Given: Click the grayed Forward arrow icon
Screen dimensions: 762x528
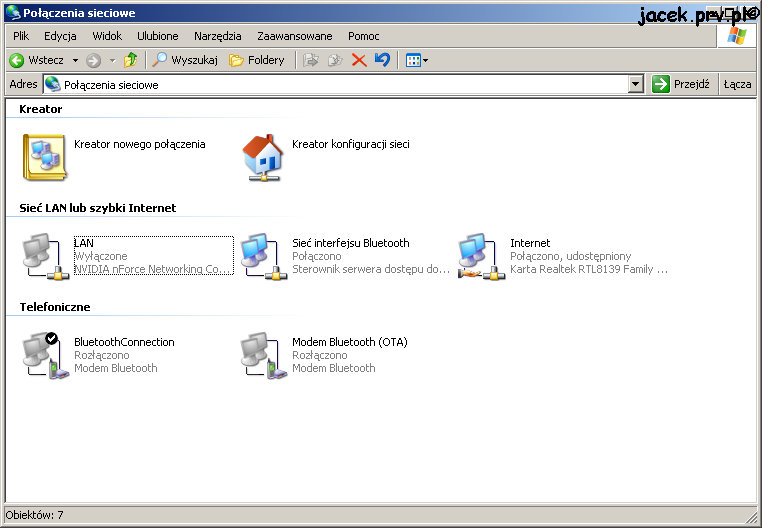Looking at the screenshot, I should pyautogui.click(x=93, y=60).
